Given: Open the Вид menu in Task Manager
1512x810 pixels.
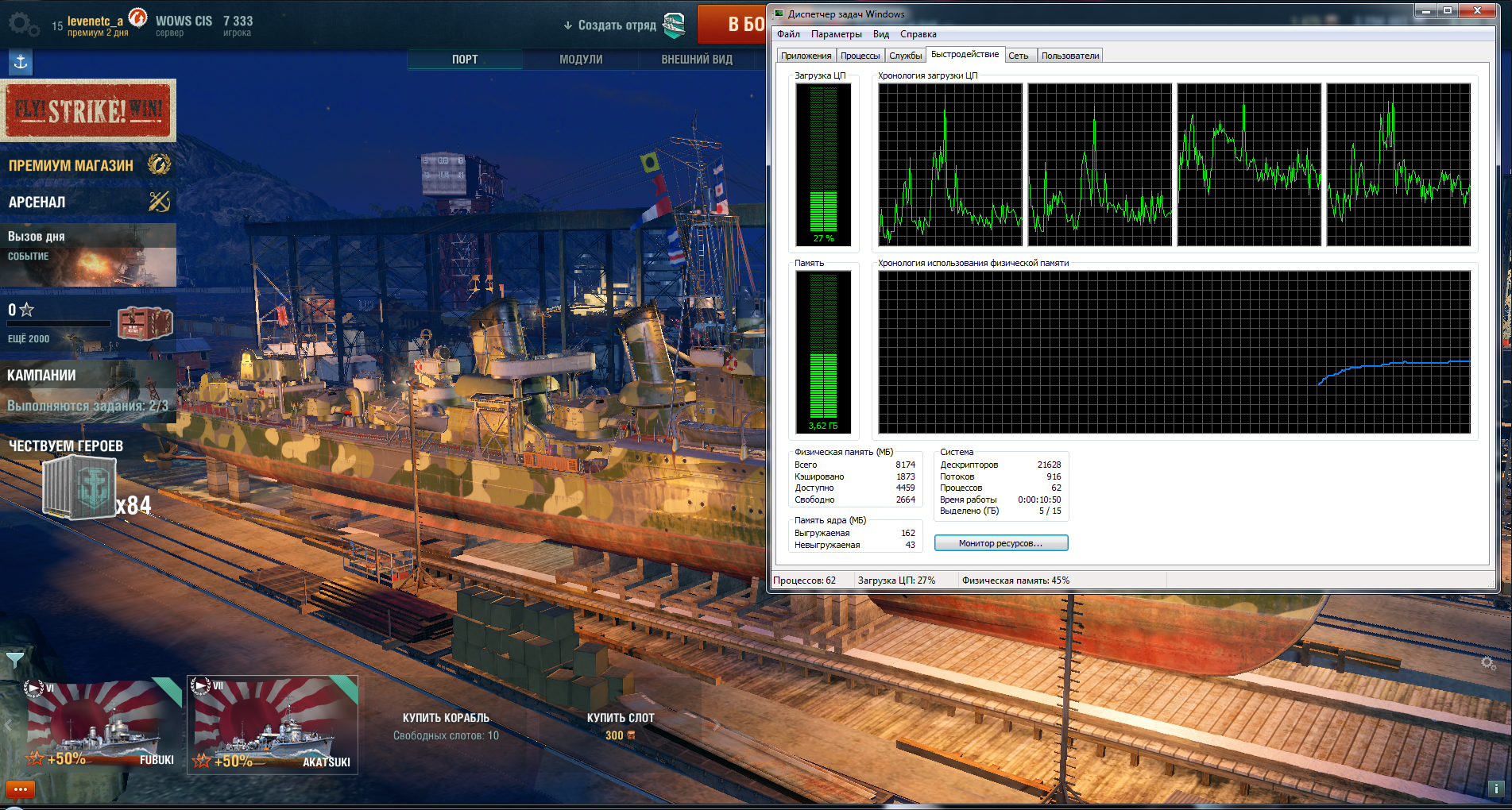Looking at the screenshot, I should point(880,34).
